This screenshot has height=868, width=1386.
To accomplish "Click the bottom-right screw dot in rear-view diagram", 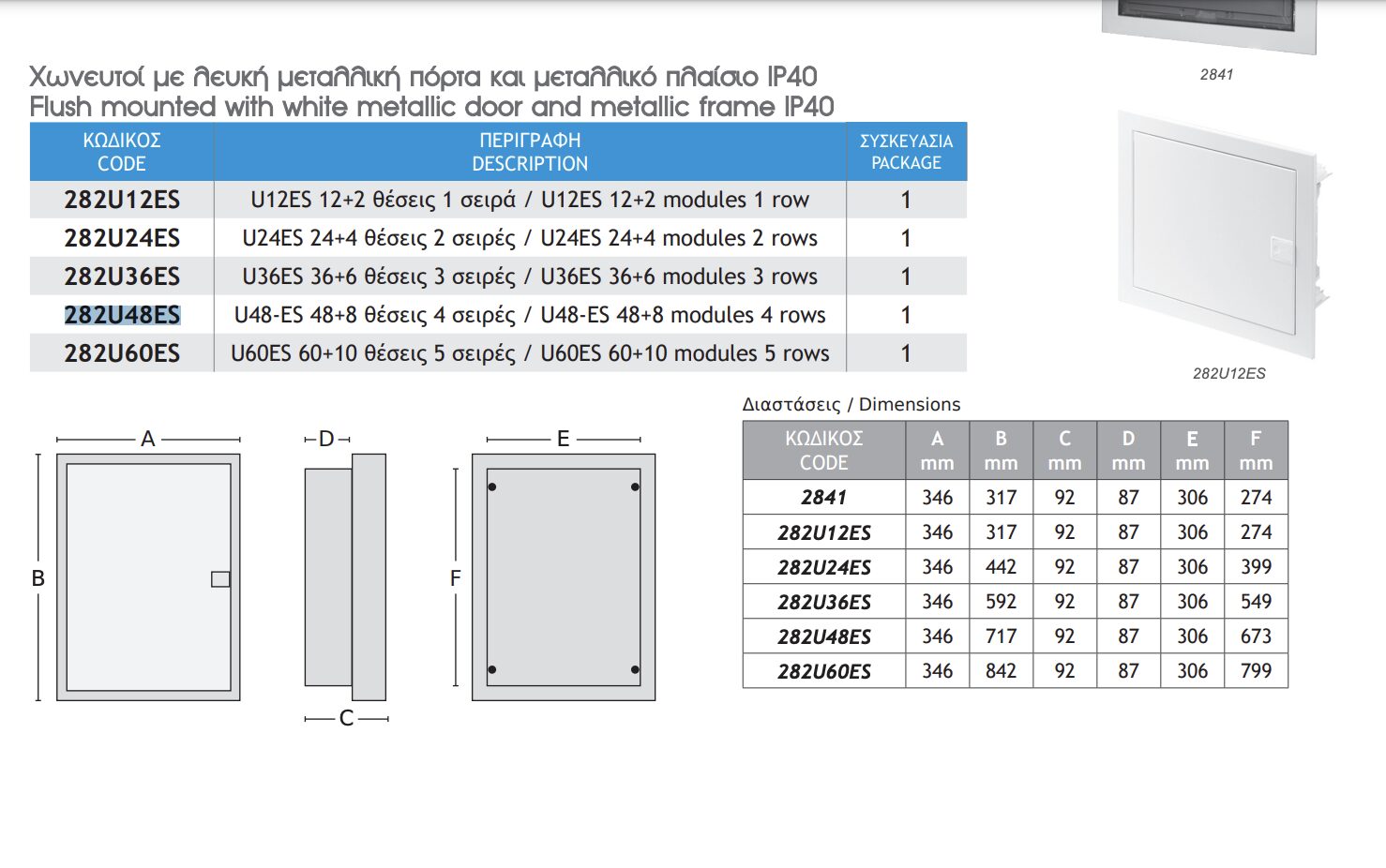I will coord(635,669).
